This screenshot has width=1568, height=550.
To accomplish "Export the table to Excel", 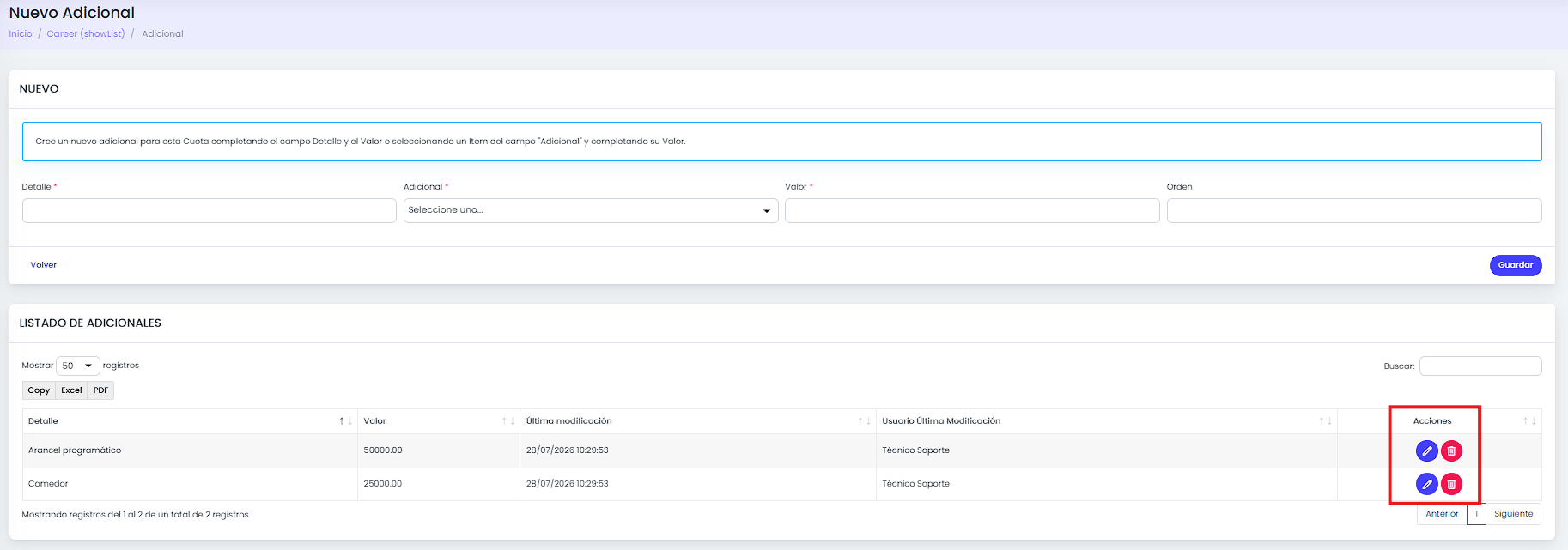I will point(71,390).
